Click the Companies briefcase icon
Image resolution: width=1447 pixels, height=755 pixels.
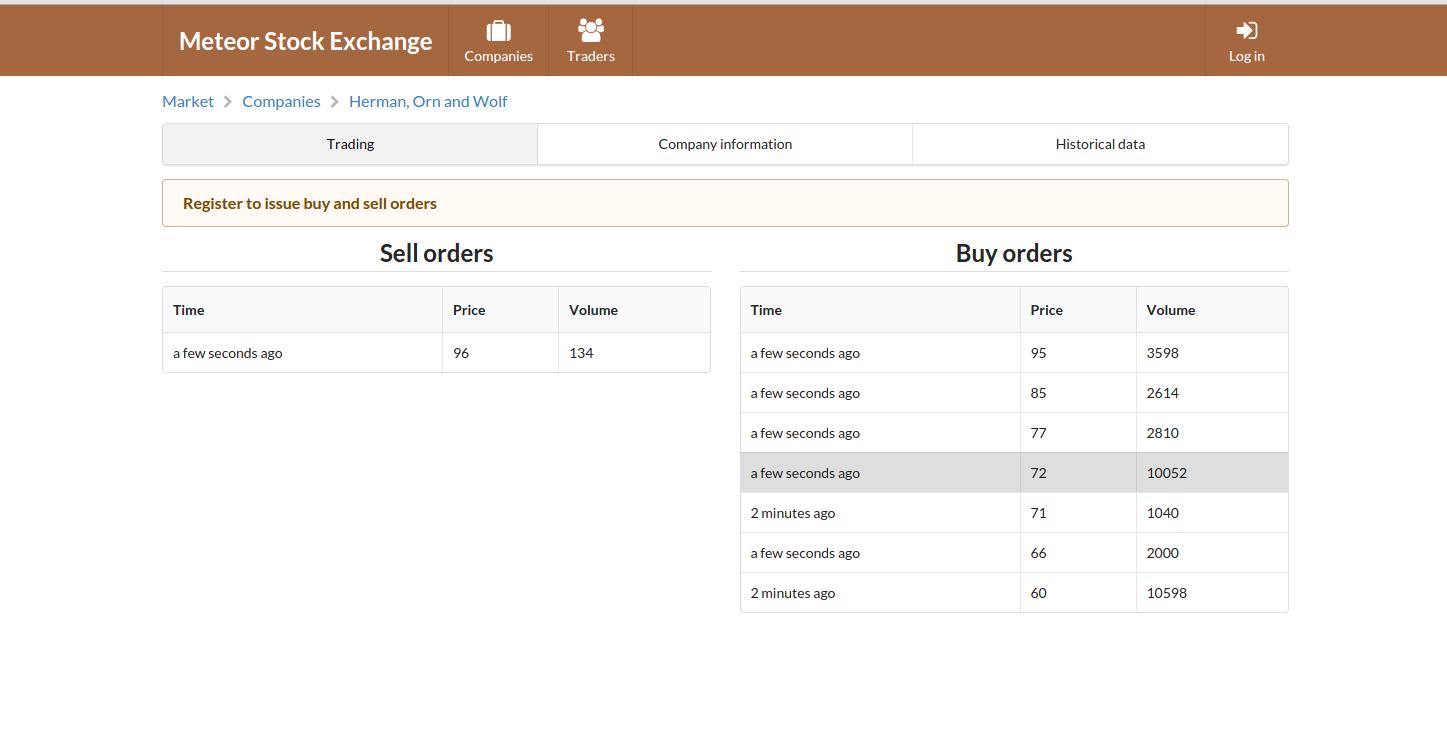498,31
